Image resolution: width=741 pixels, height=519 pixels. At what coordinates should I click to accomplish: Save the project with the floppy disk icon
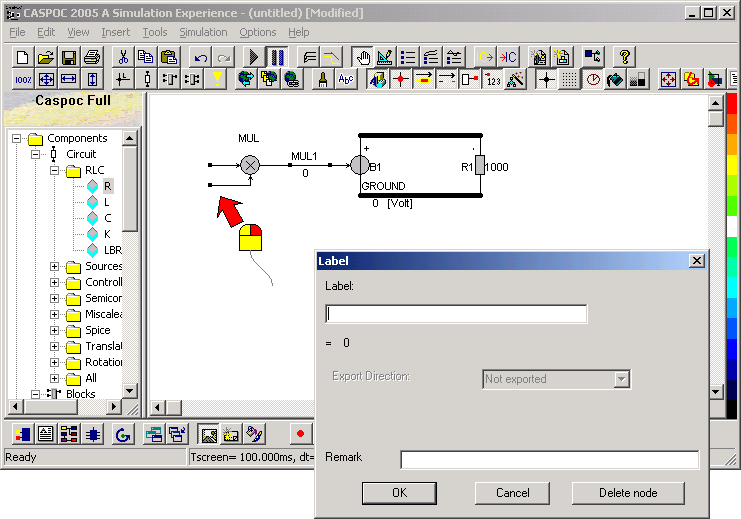click(x=69, y=57)
